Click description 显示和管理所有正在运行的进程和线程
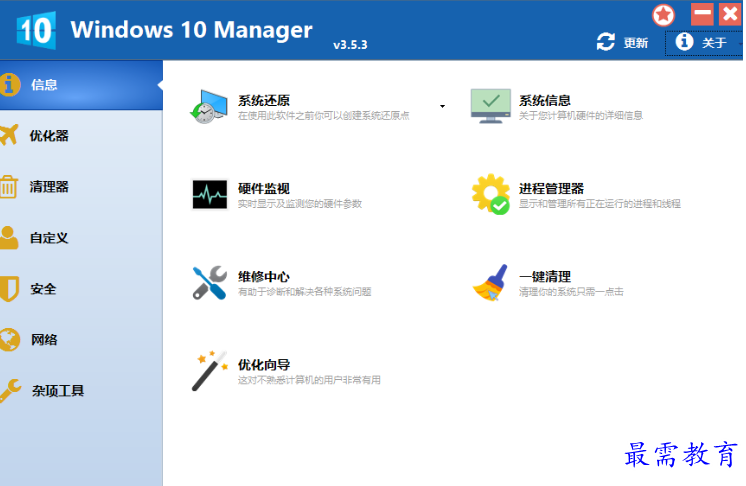The height and width of the screenshot is (486, 746). [x=599, y=204]
